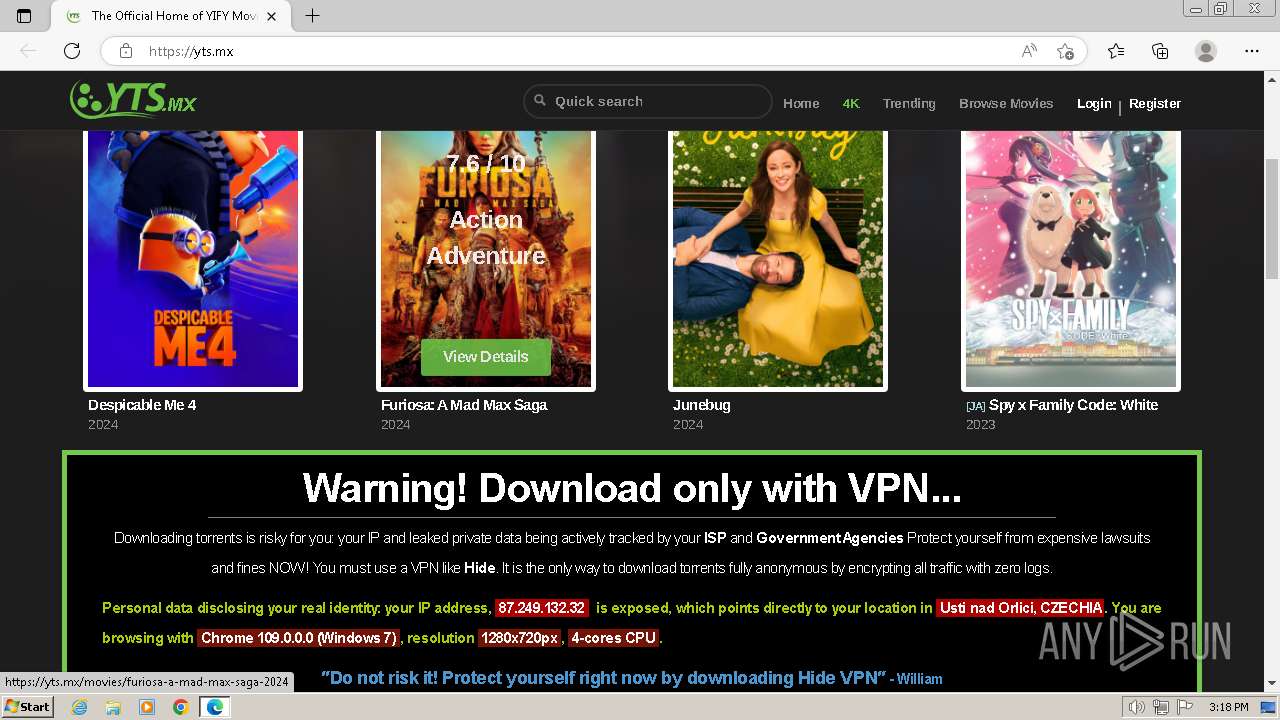Launch Chrome from the taskbar
Viewport: 1280px width, 720px height.
180,707
